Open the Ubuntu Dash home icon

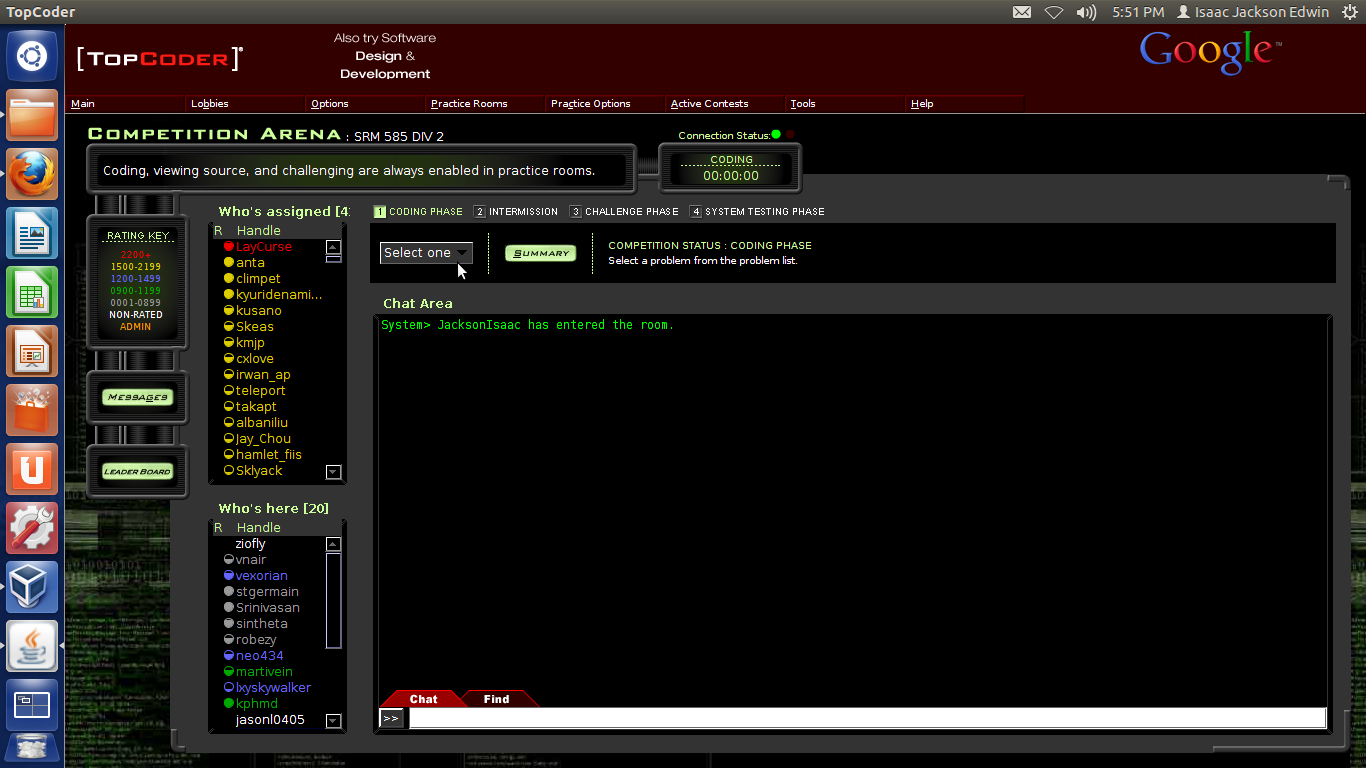click(32, 56)
